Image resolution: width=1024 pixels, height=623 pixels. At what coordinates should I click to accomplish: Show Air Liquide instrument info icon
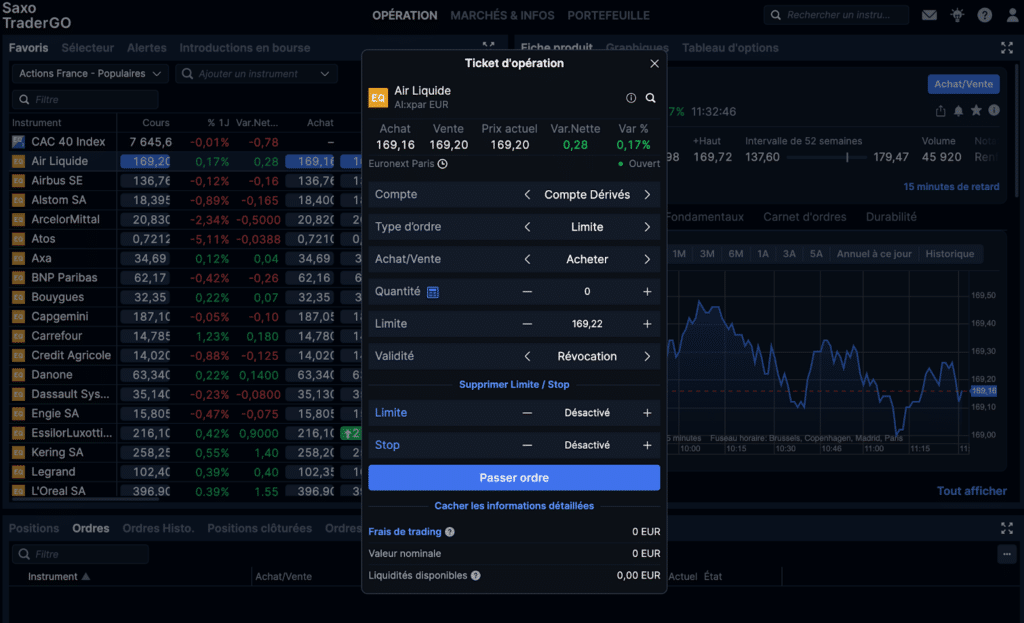click(631, 98)
